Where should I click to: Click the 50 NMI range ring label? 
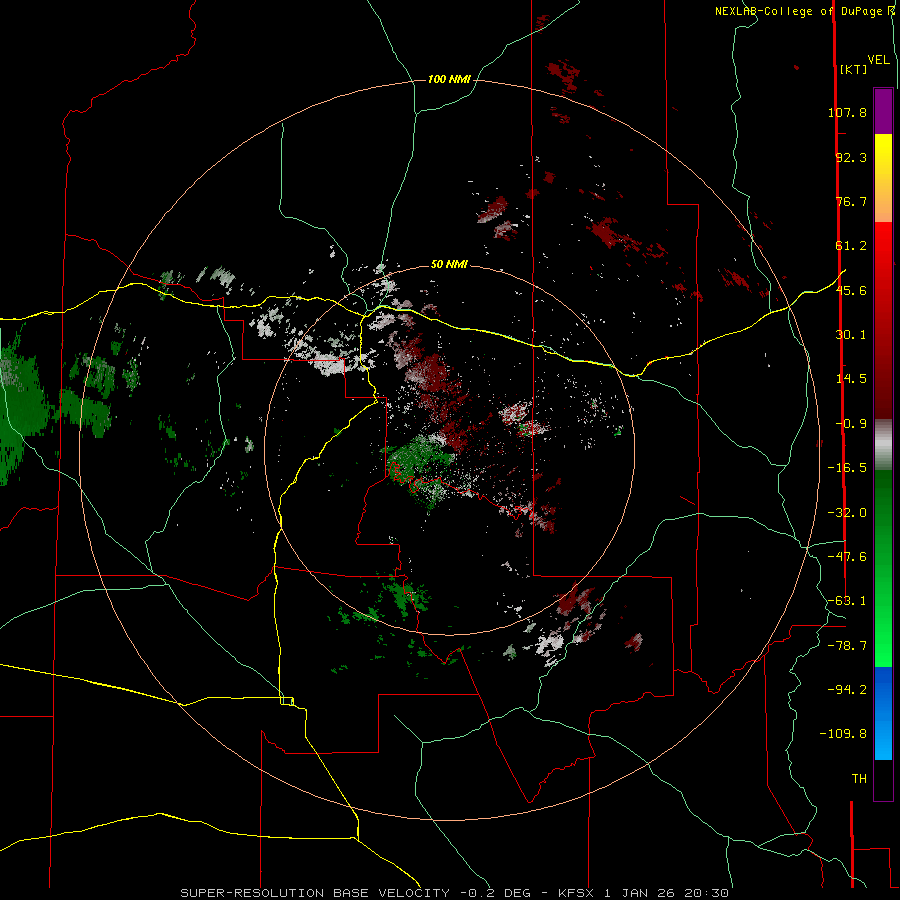[449, 265]
